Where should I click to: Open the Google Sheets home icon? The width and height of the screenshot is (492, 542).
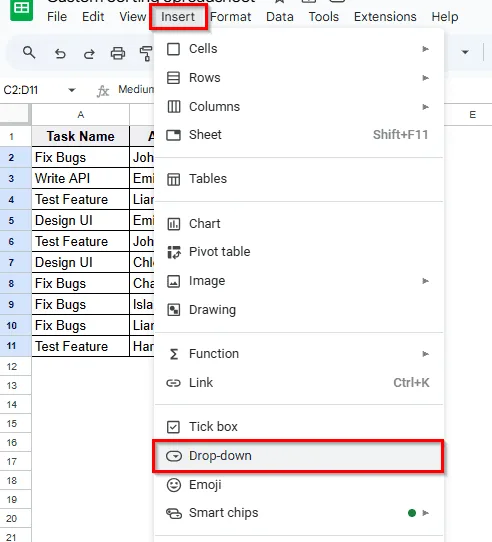click(x=21, y=9)
